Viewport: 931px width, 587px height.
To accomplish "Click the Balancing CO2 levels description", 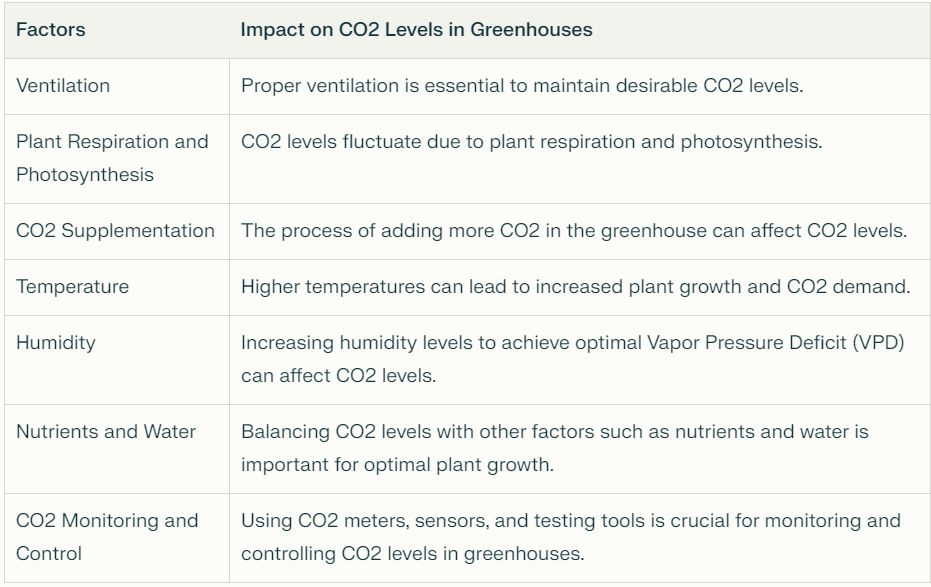I will point(554,432).
